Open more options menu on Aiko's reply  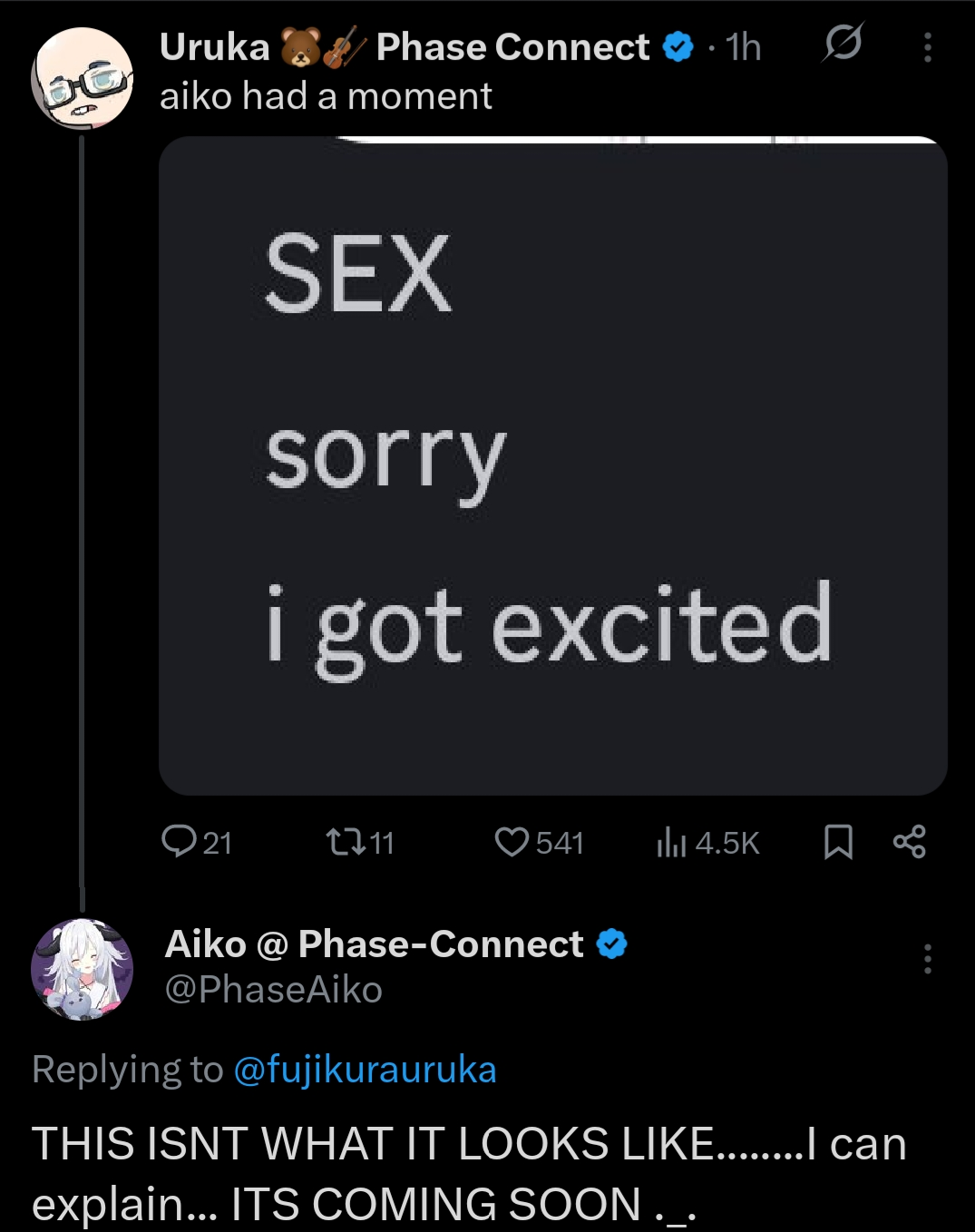pyautogui.click(x=927, y=959)
